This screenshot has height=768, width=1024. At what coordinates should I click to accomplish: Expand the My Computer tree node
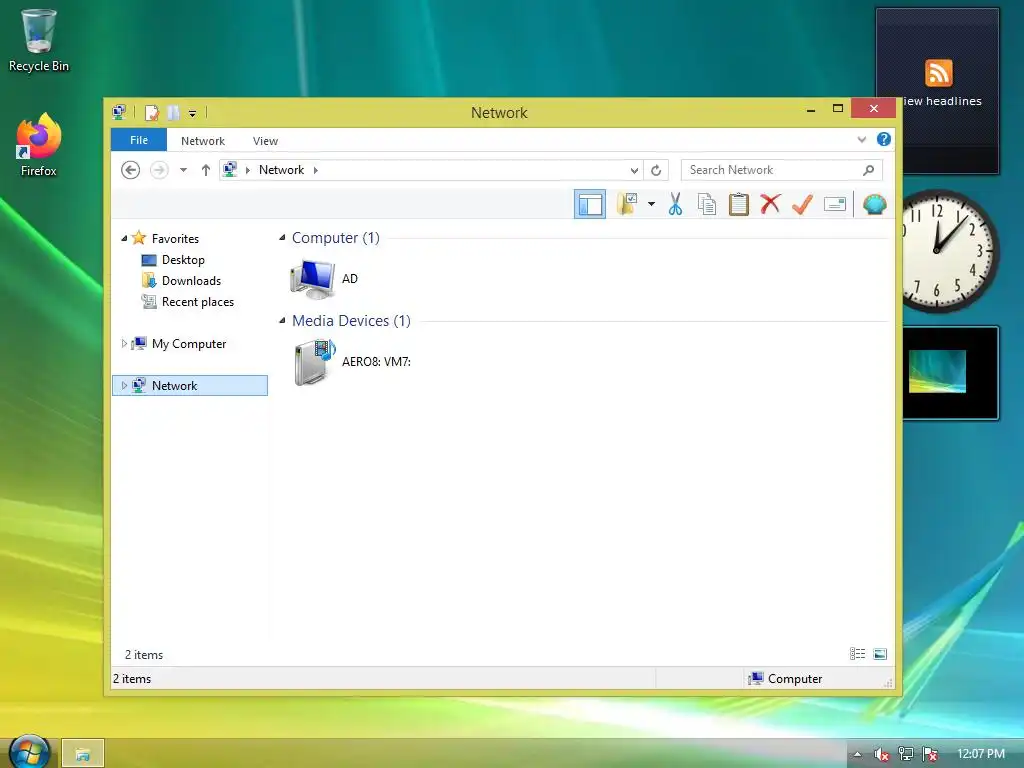point(124,344)
